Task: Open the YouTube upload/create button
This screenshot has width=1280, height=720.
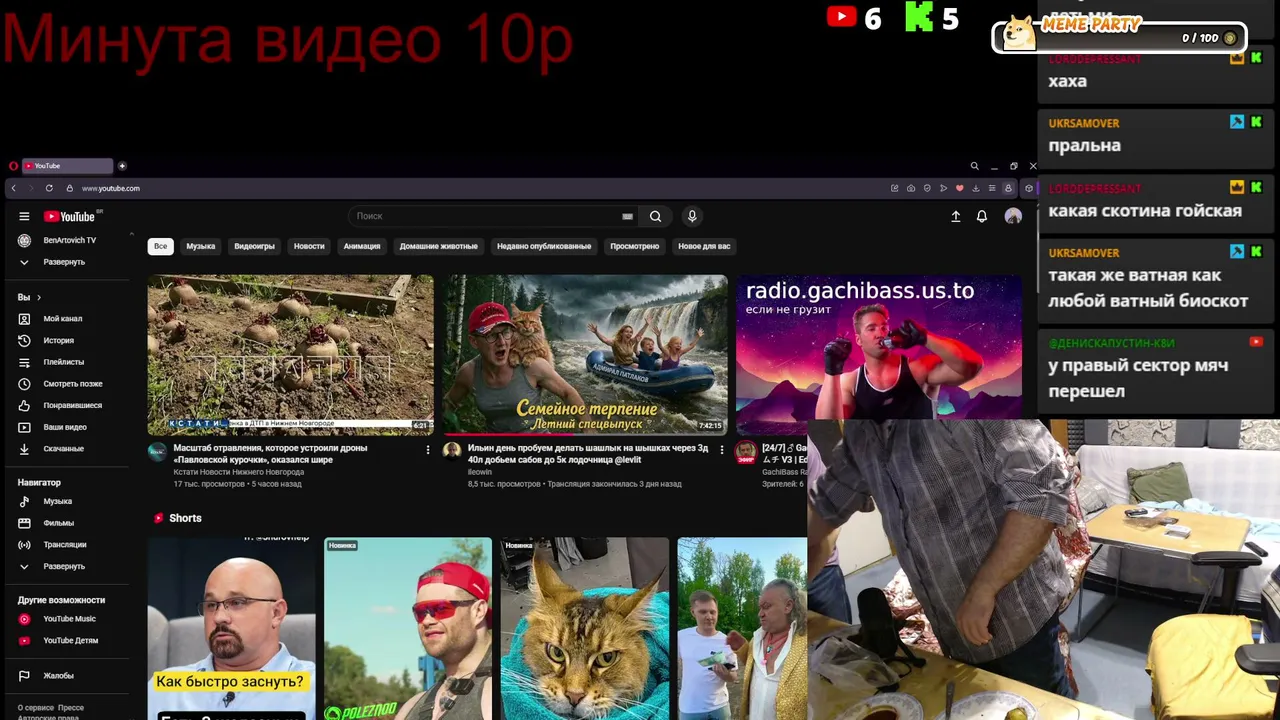Action: 955,216
